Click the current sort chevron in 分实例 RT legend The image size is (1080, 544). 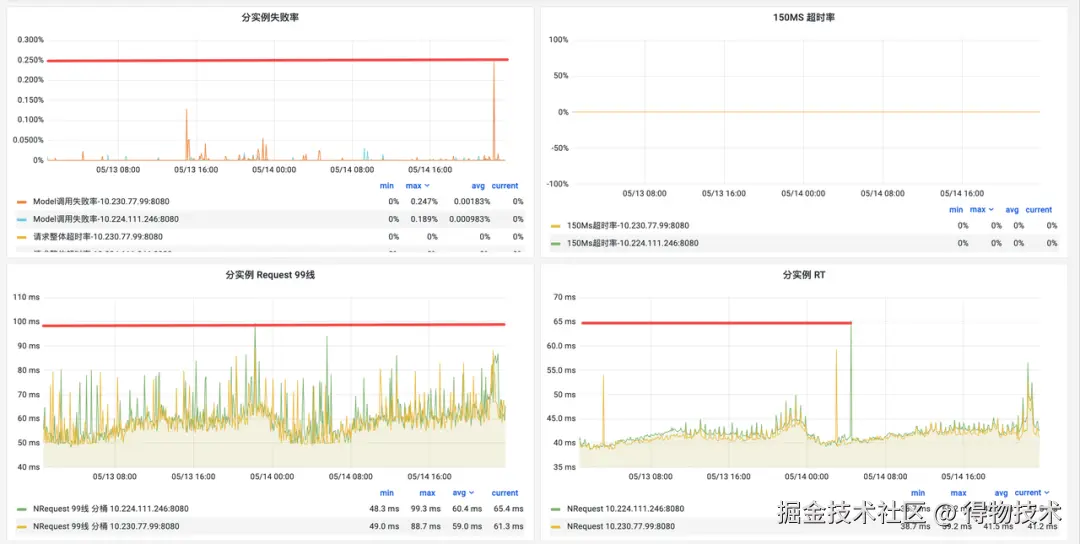(x=1048, y=493)
